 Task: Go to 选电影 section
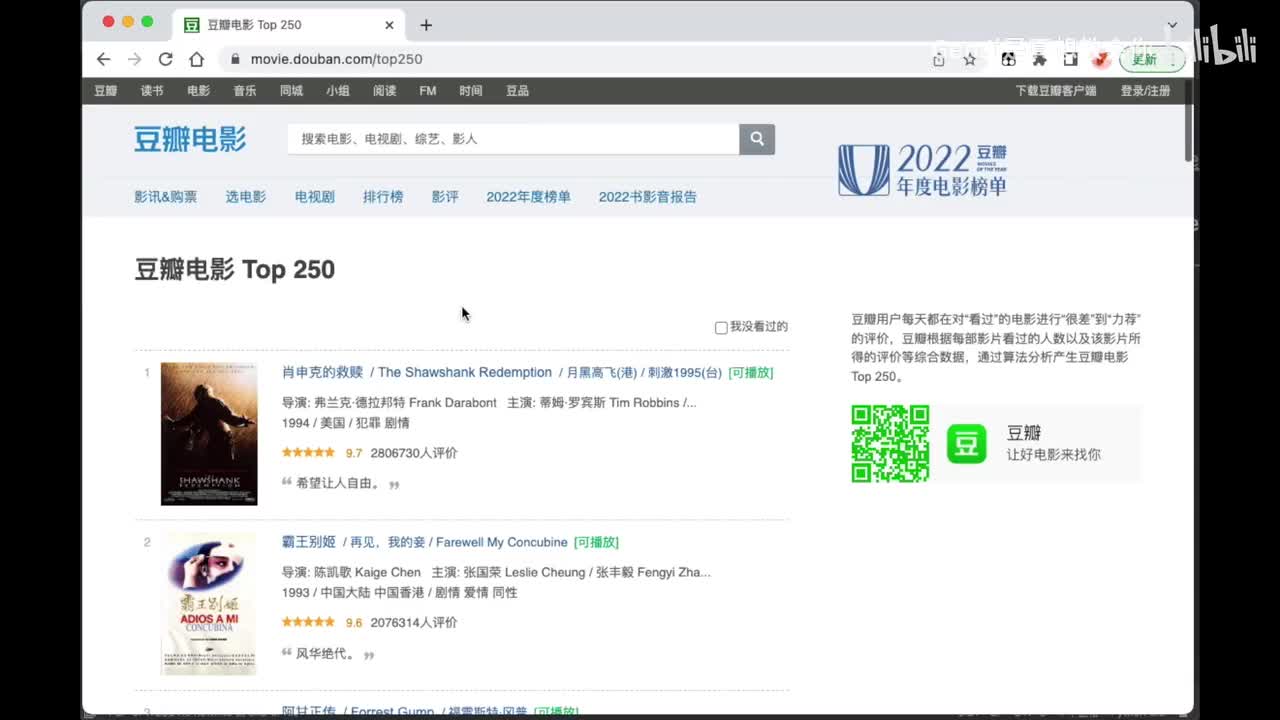pos(246,197)
